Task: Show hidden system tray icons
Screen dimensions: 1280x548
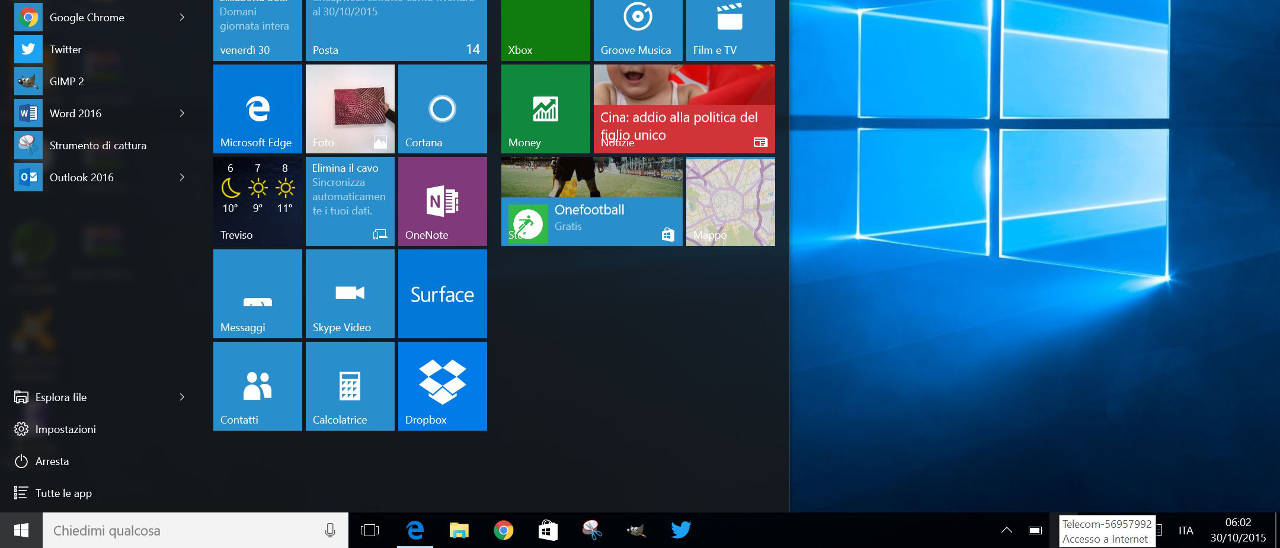Action: click(1006, 530)
